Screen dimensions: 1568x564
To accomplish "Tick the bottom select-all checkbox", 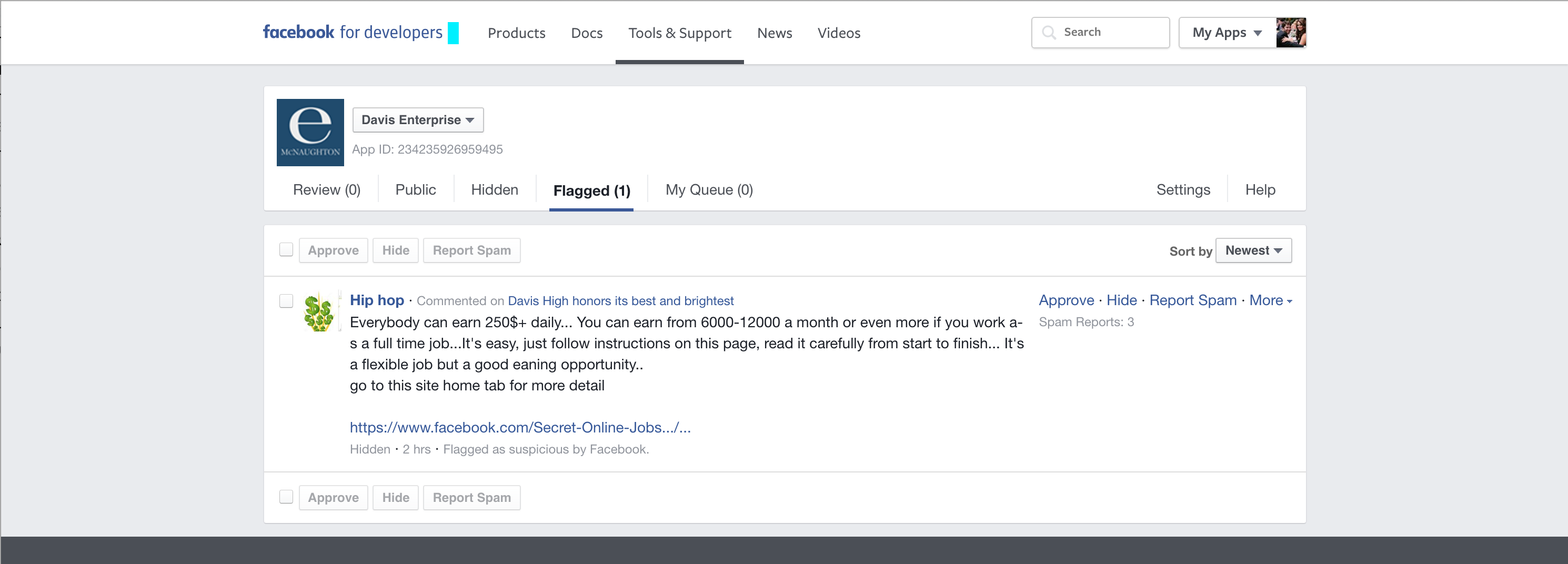I will tap(286, 497).
